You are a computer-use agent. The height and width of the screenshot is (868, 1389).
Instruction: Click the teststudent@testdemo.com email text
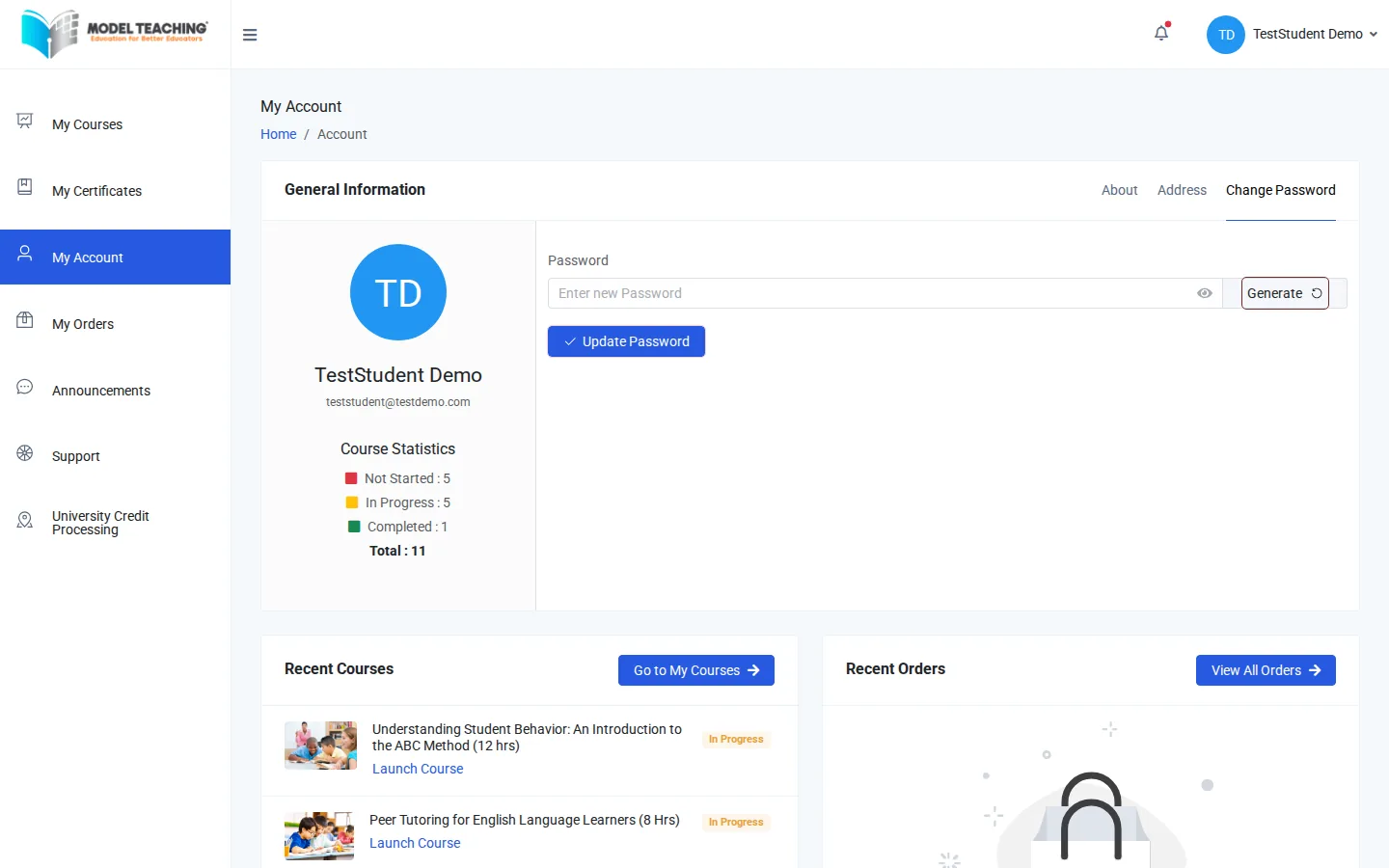(x=398, y=402)
